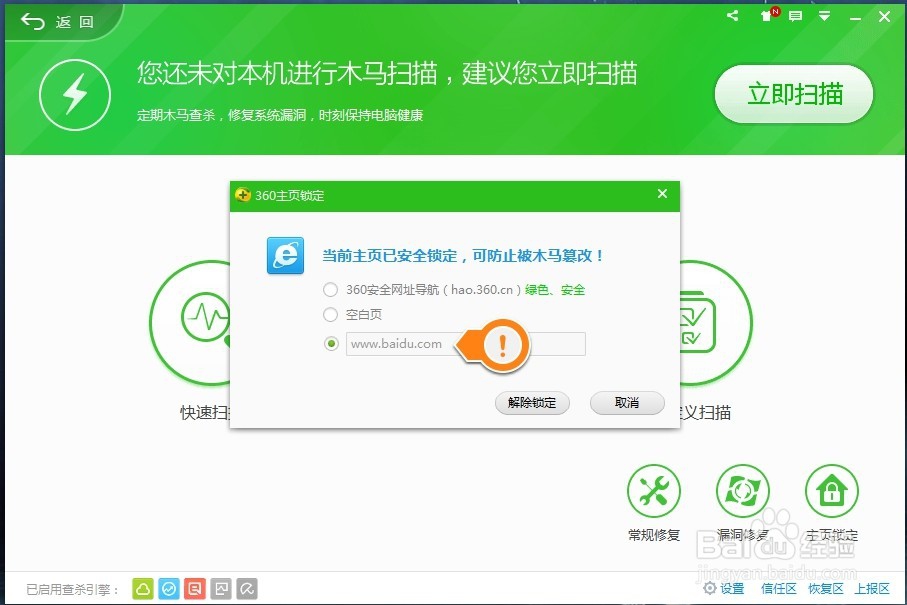Open the 恢复区 link
The width and height of the screenshot is (907, 605).
click(825, 589)
